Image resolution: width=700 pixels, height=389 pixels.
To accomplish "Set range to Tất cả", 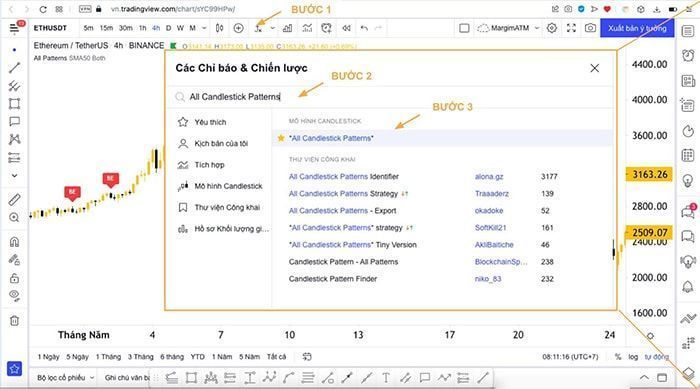I will point(276,357).
